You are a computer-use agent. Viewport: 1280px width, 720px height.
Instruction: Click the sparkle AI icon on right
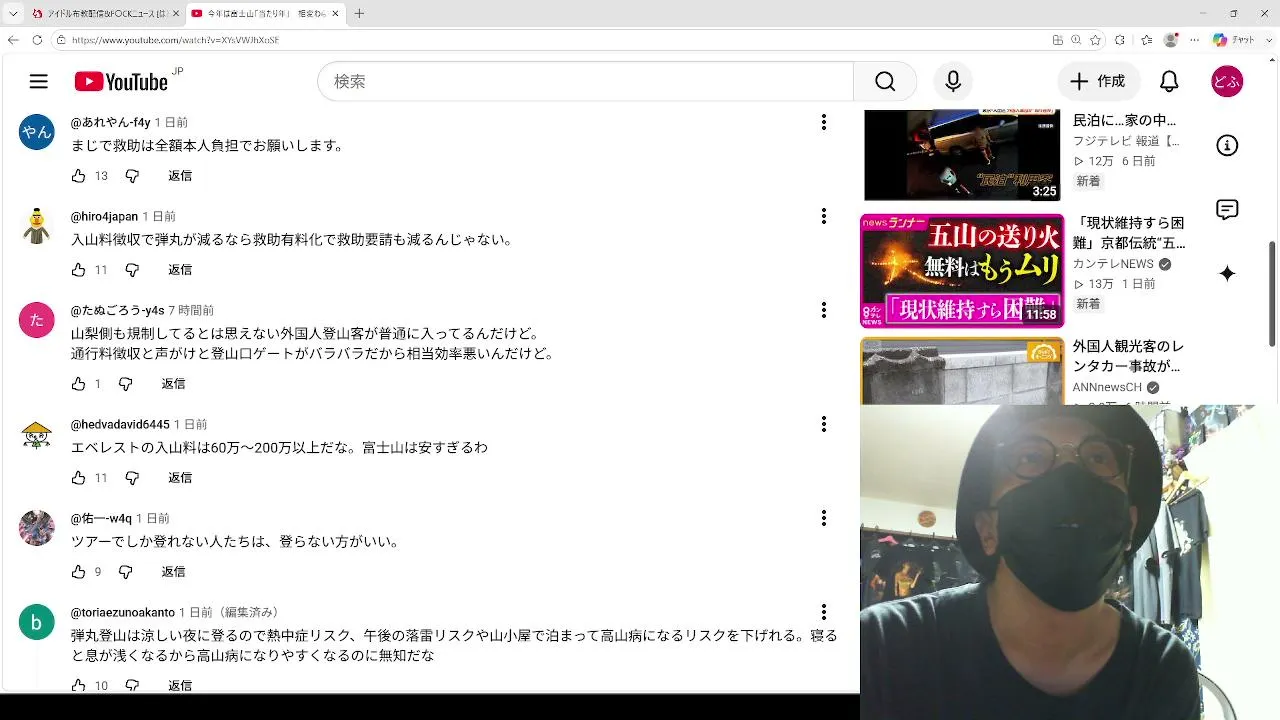click(1227, 274)
